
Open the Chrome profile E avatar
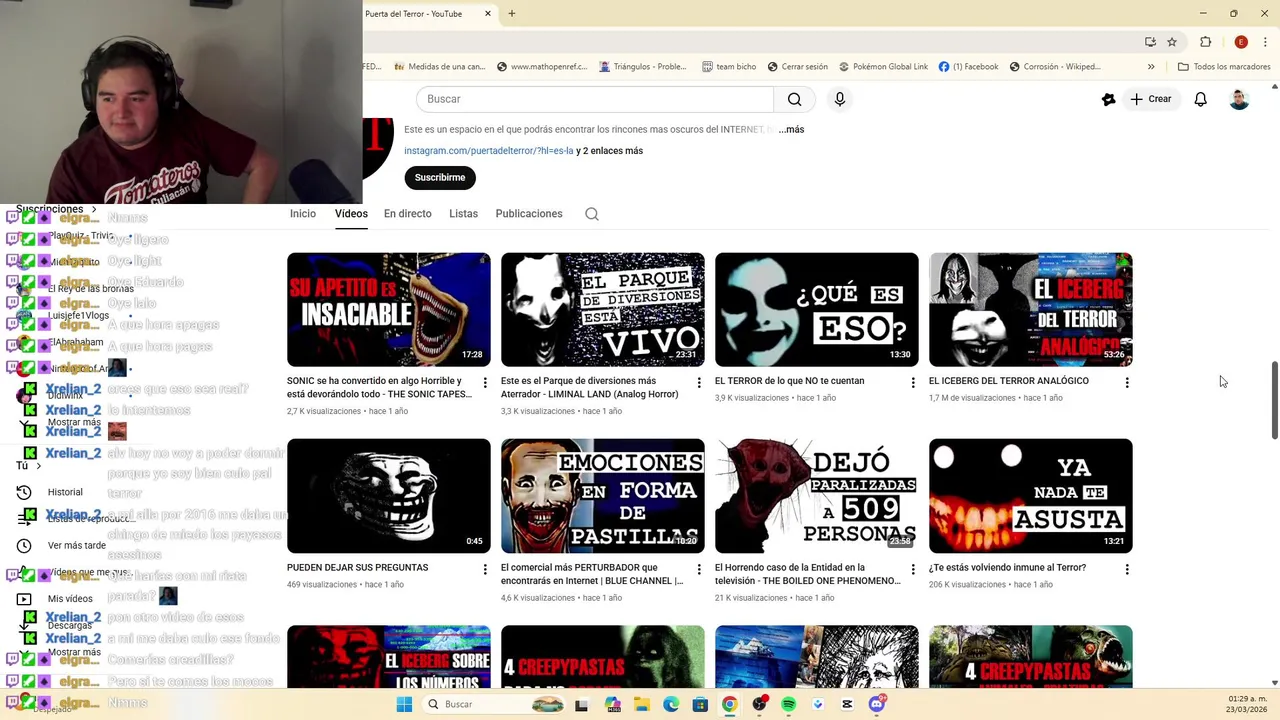click(1241, 42)
